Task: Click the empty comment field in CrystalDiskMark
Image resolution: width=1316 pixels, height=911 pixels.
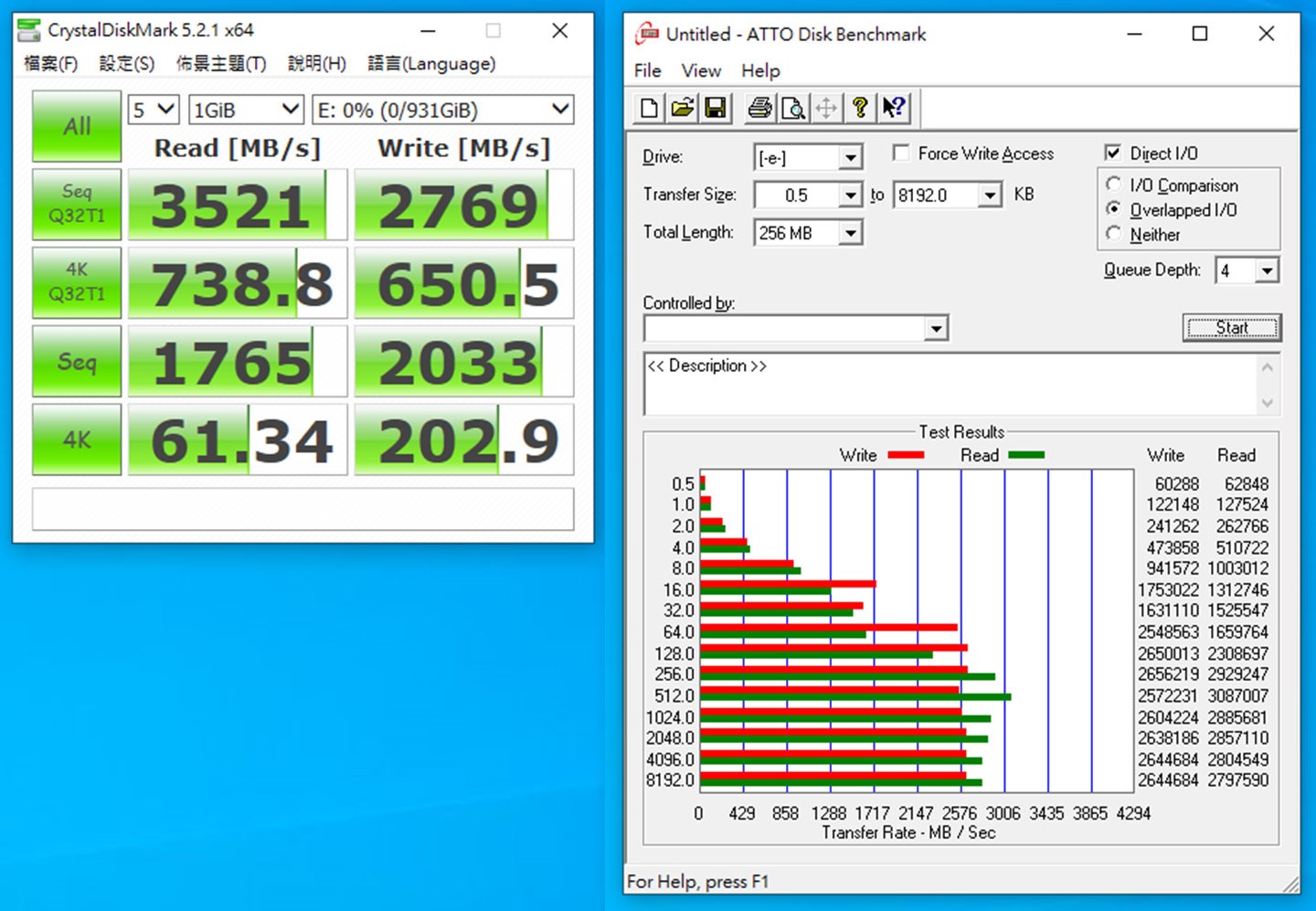Action: click(x=303, y=509)
